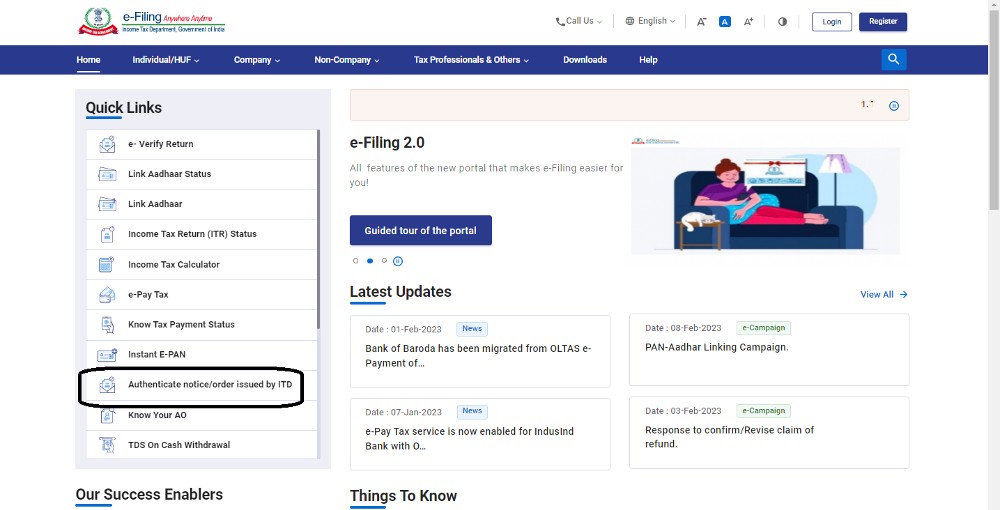The height and width of the screenshot is (510, 1000).
Task: Open the Downloads menu item
Action: 585,60
